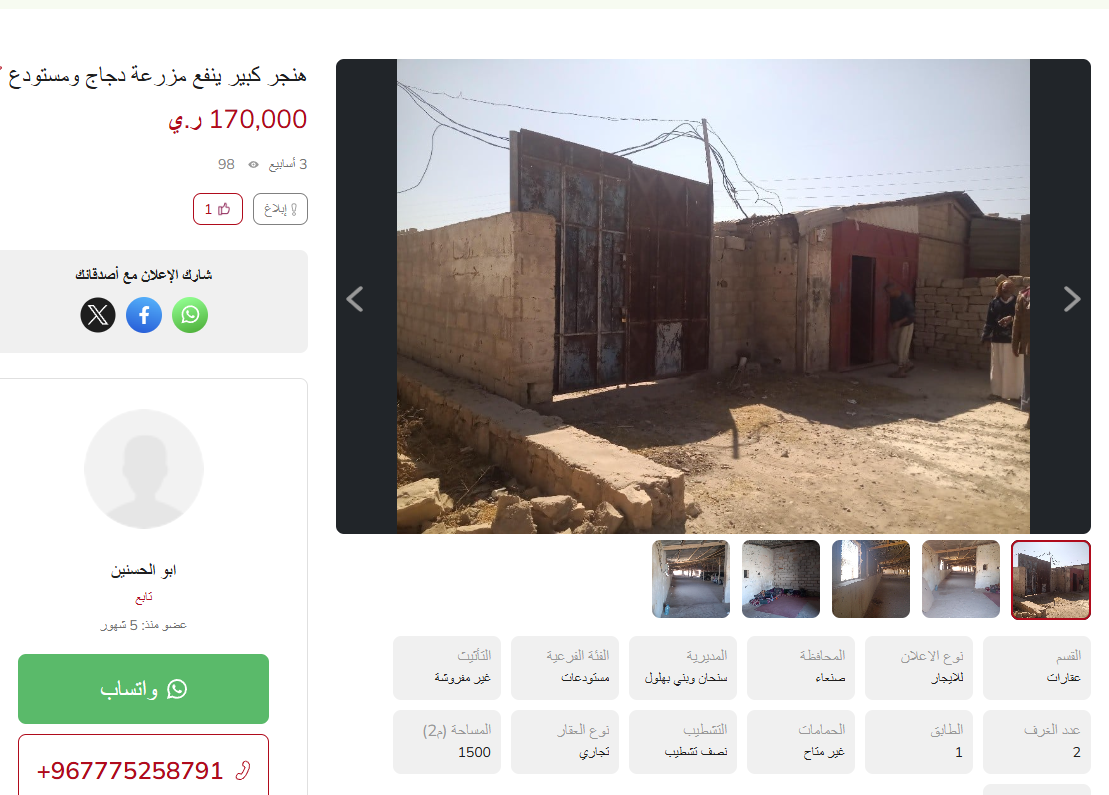This screenshot has width=1109, height=795.
Task: Click the مستودعات subcategory tag
Action: (x=585, y=678)
